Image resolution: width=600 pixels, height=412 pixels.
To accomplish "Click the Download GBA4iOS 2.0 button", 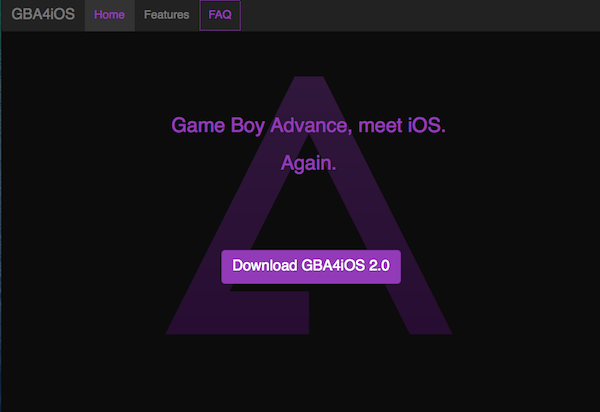I will tap(311, 267).
